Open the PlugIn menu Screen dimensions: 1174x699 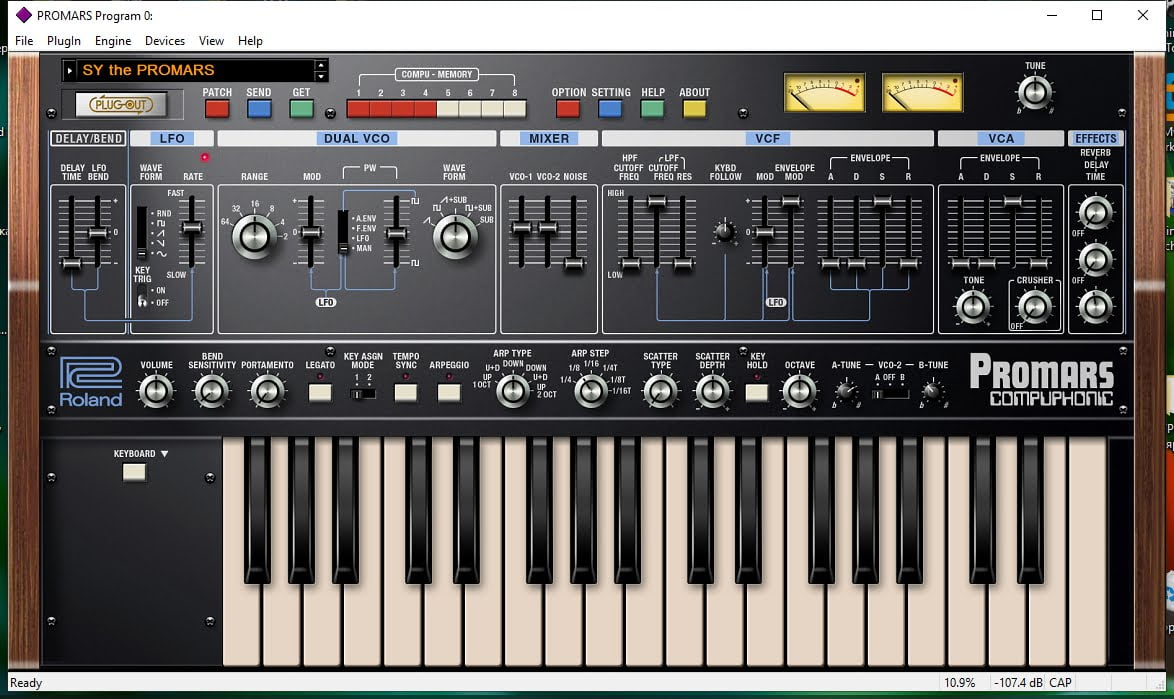coord(64,40)
